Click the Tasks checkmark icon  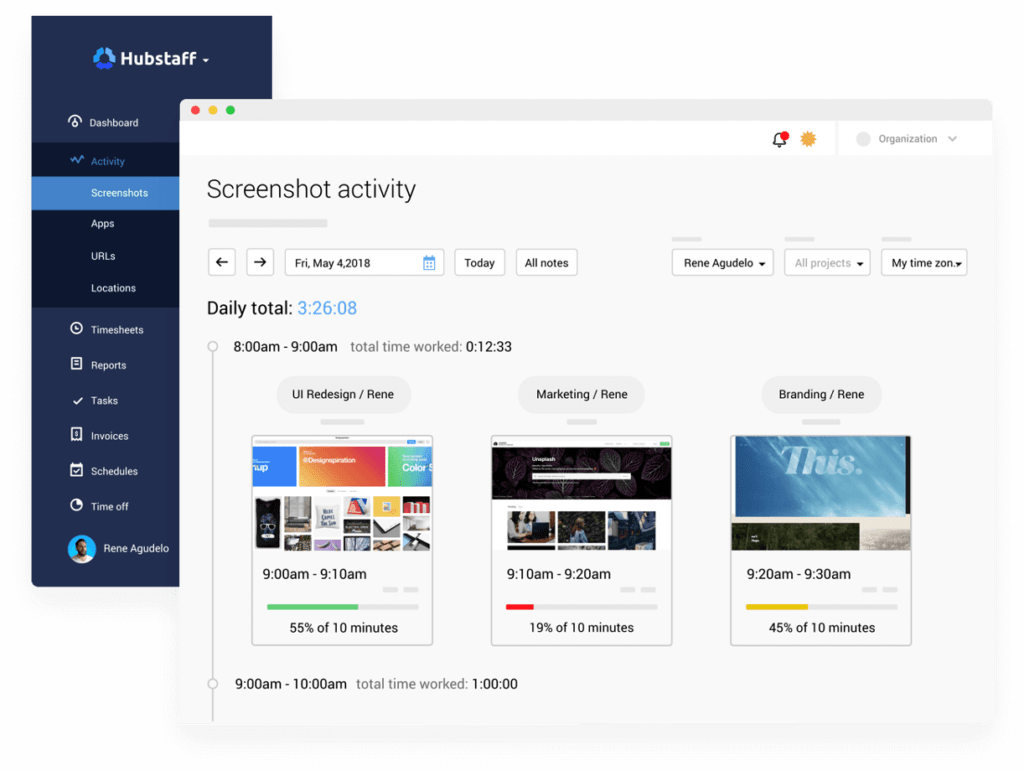78,400
